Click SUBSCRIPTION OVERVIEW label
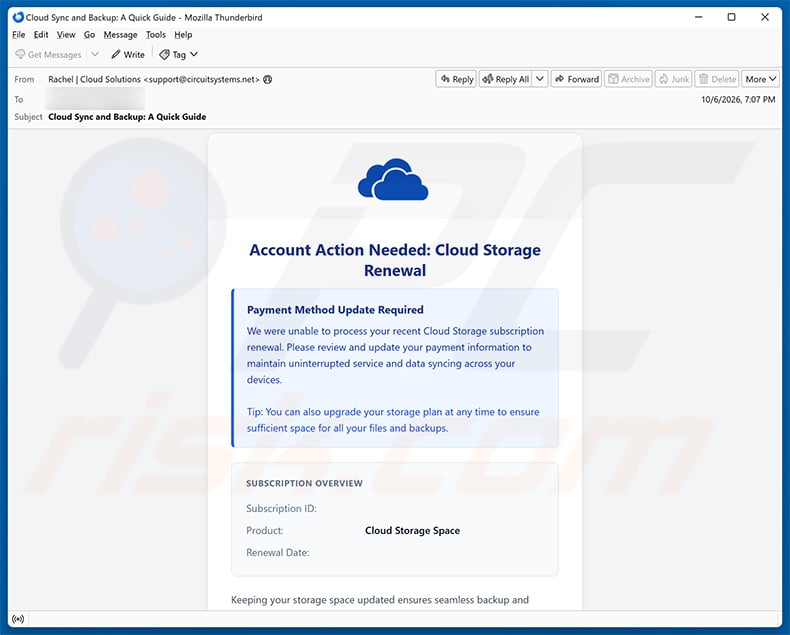Screen dimensions: 790x635 click(304, 483)
